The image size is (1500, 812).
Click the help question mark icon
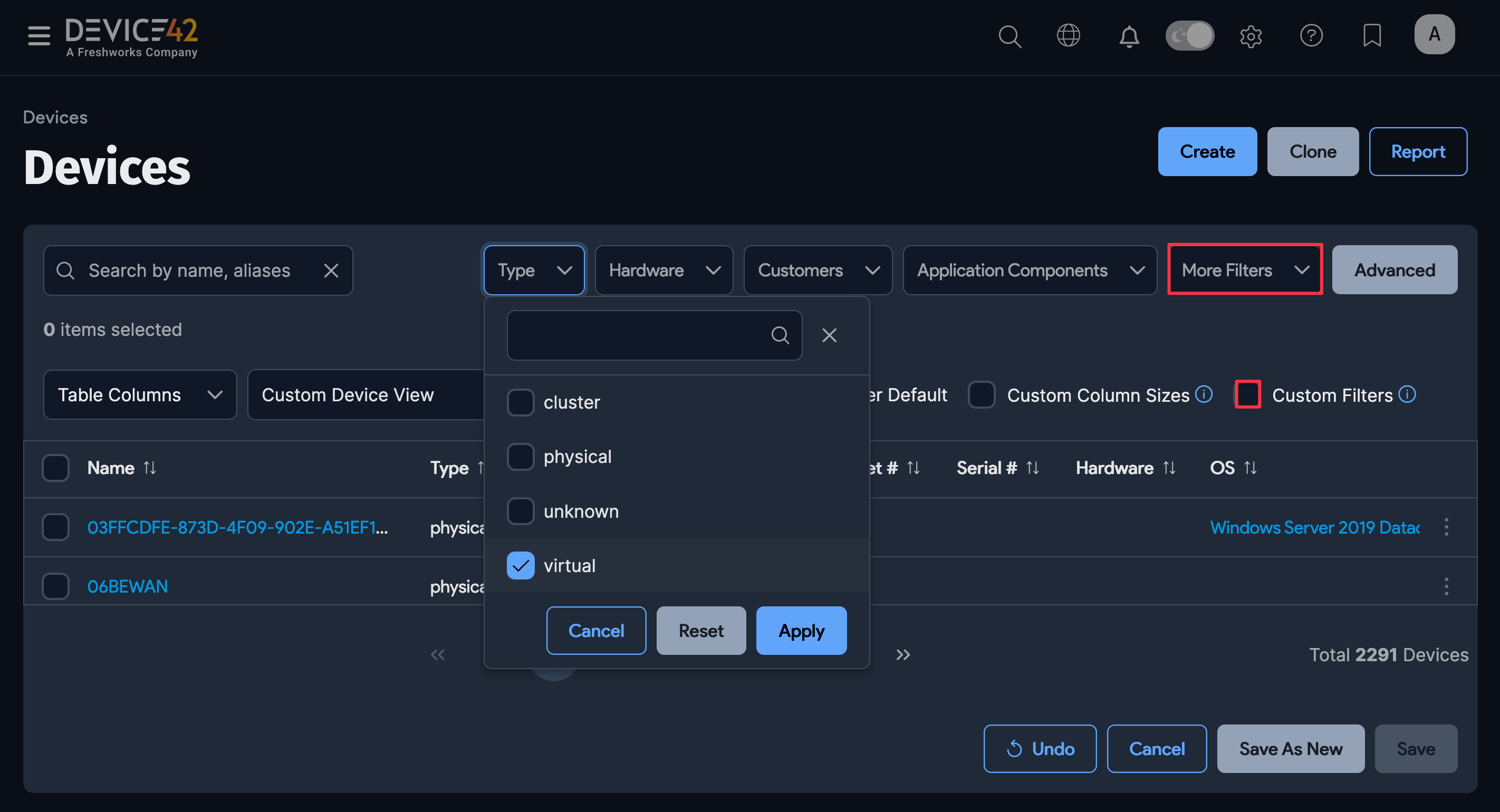[1312, 35]
